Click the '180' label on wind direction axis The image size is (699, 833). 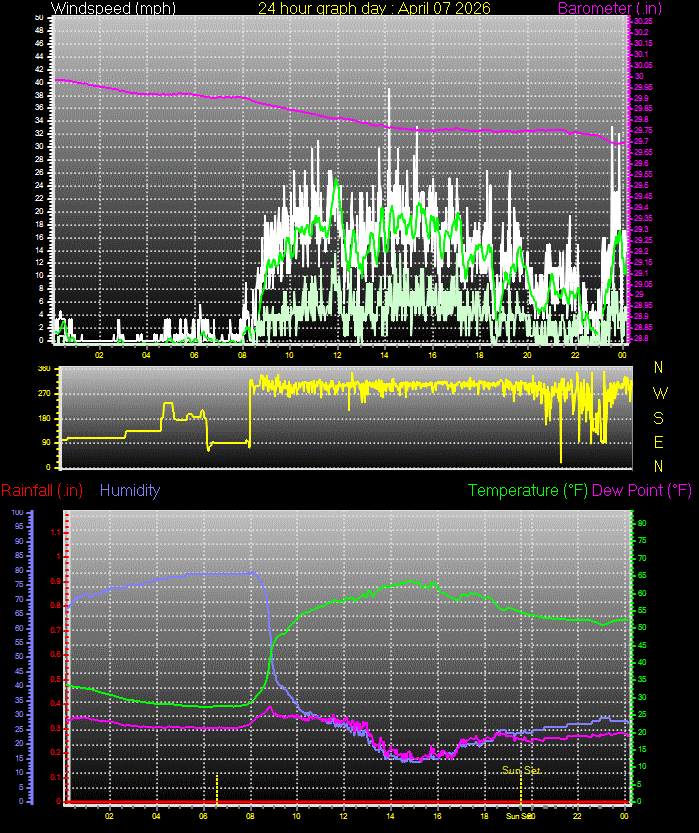coord(44,418)
